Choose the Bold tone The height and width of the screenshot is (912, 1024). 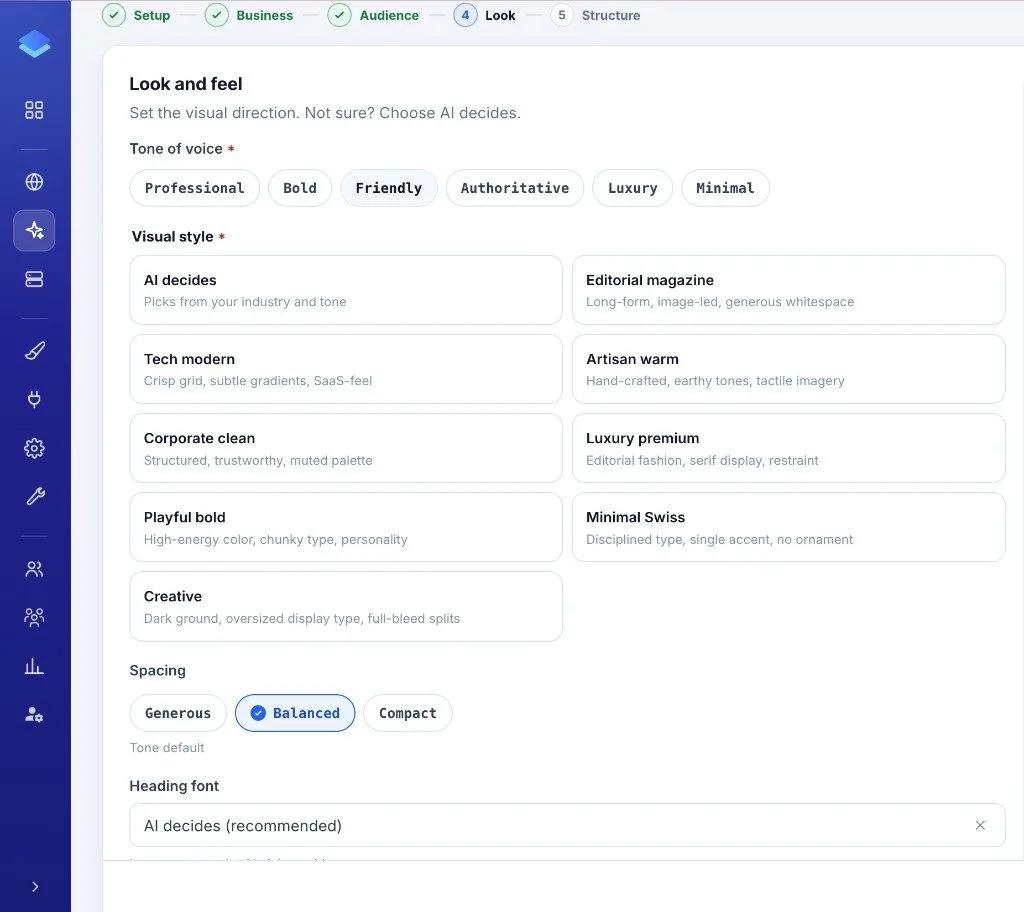point(300,188)
